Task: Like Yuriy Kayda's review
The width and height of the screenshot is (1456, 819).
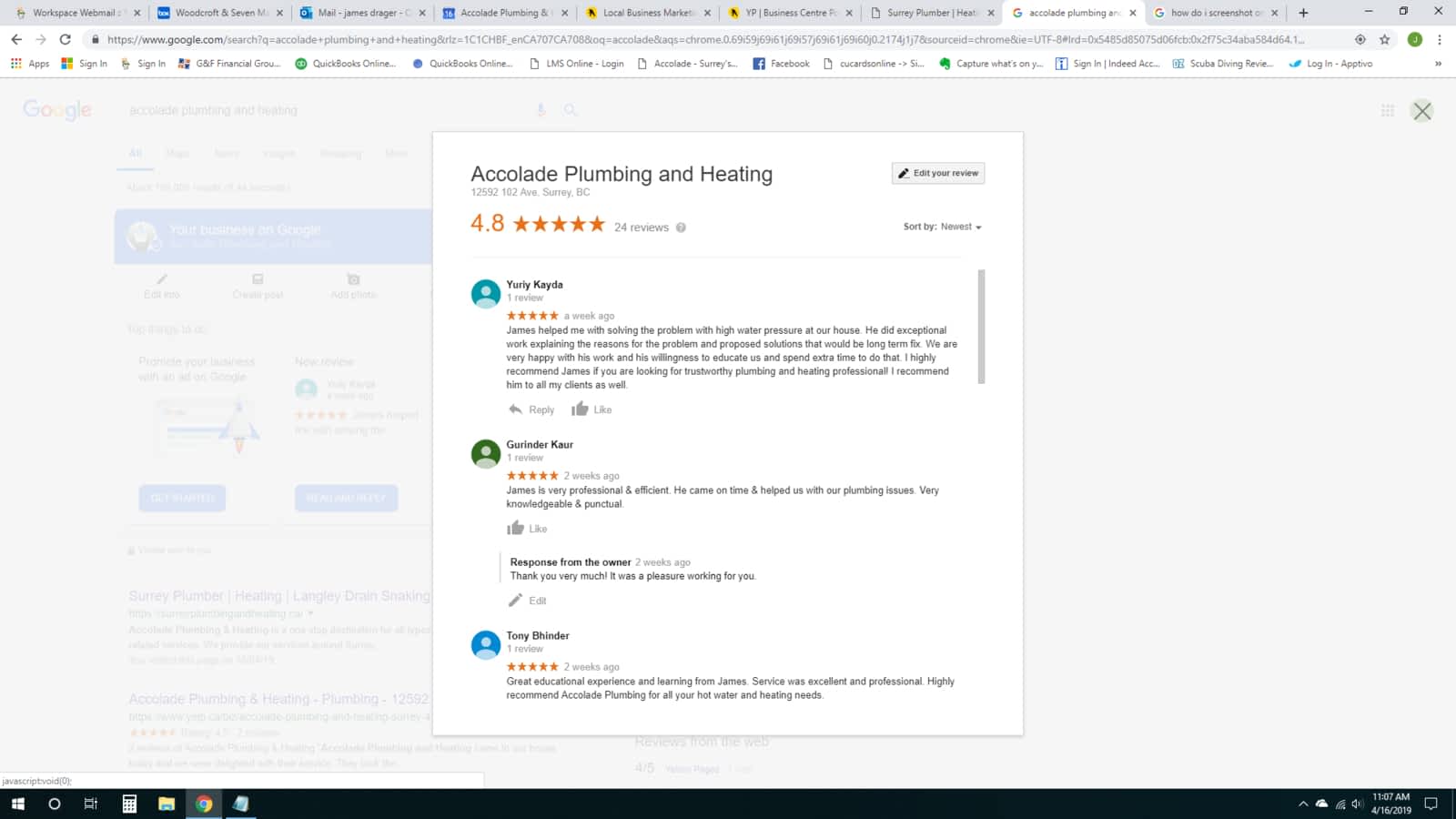Action: 591,409
